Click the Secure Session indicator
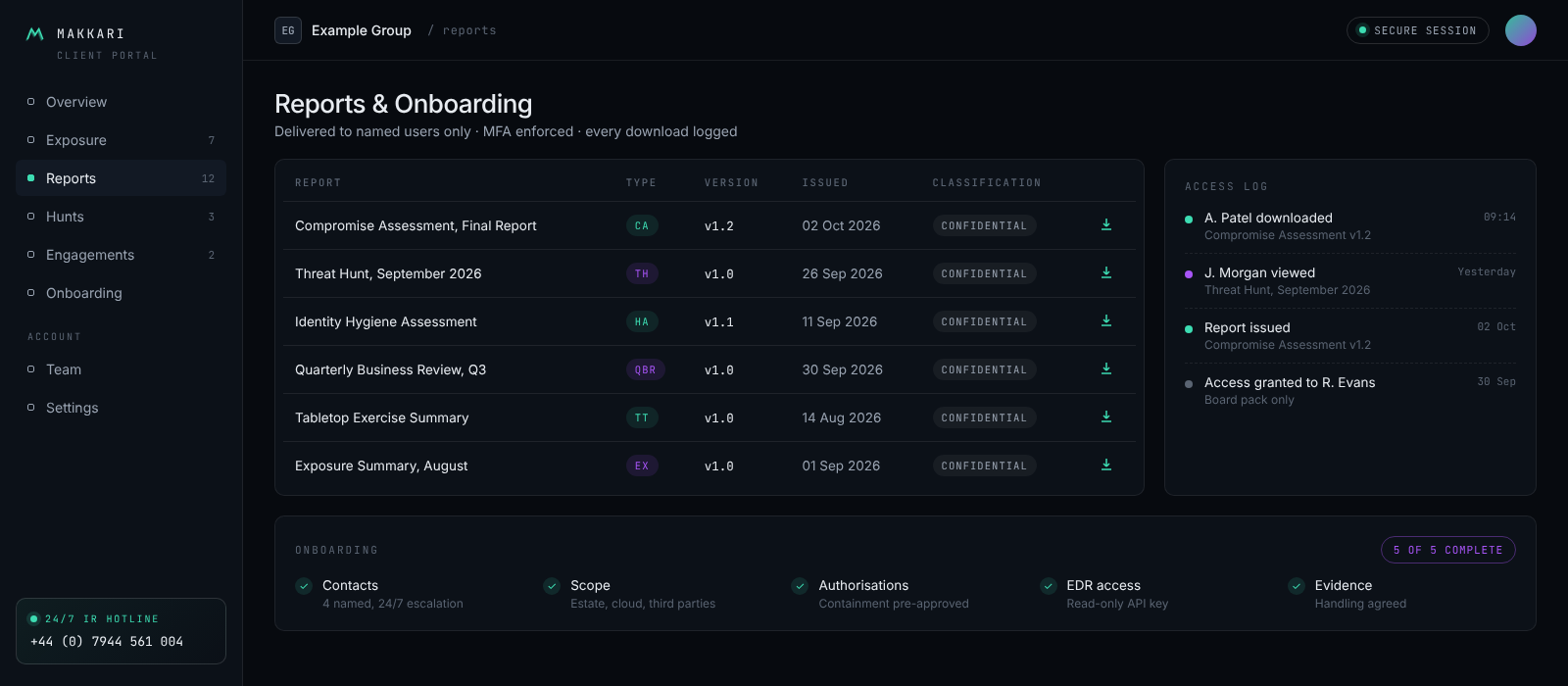This screenshot has width=1568, height=686. click(1418, 30)
